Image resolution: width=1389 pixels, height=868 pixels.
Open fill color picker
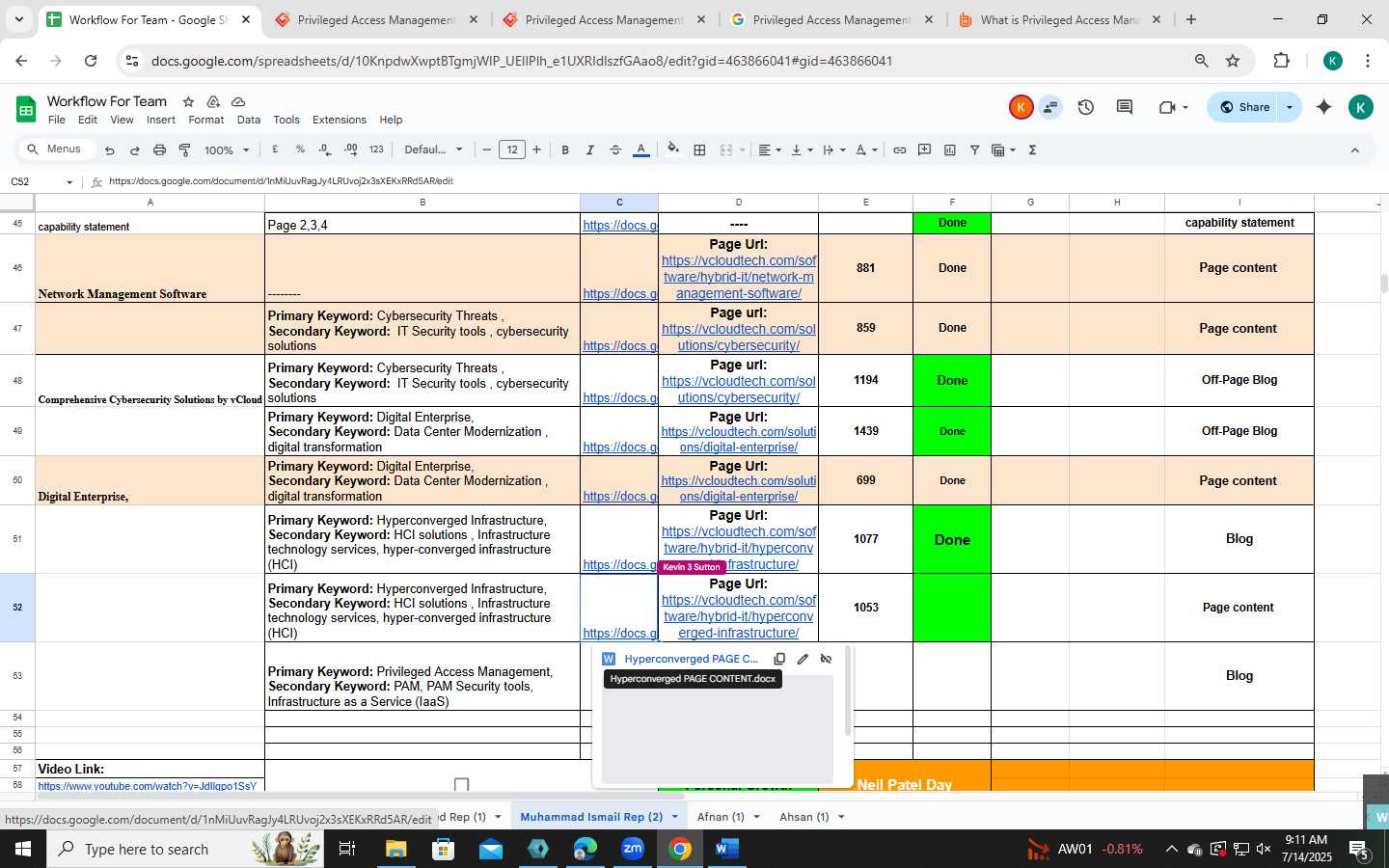[673, 149]
